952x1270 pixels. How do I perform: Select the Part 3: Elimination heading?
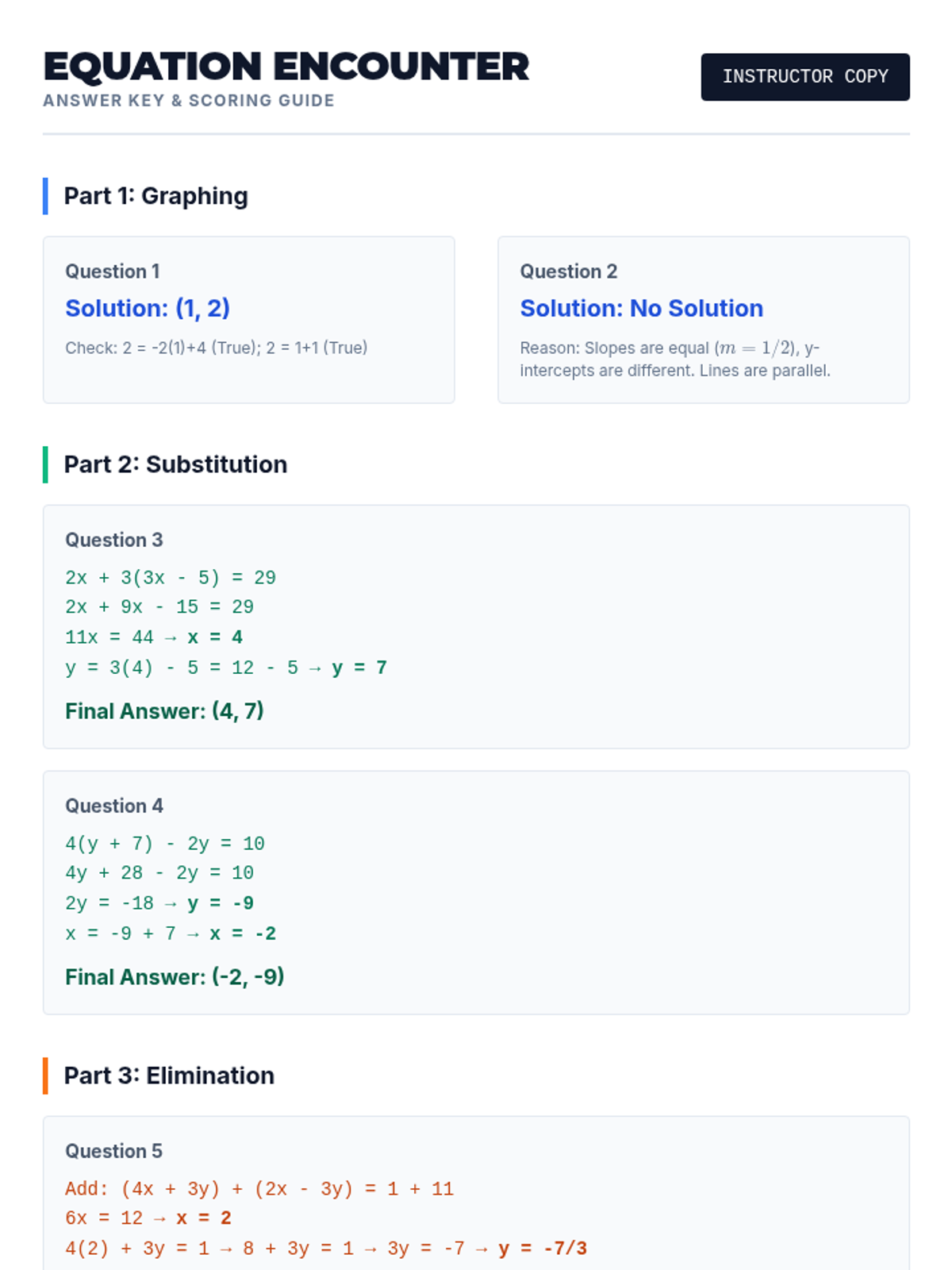point(169,1076)
